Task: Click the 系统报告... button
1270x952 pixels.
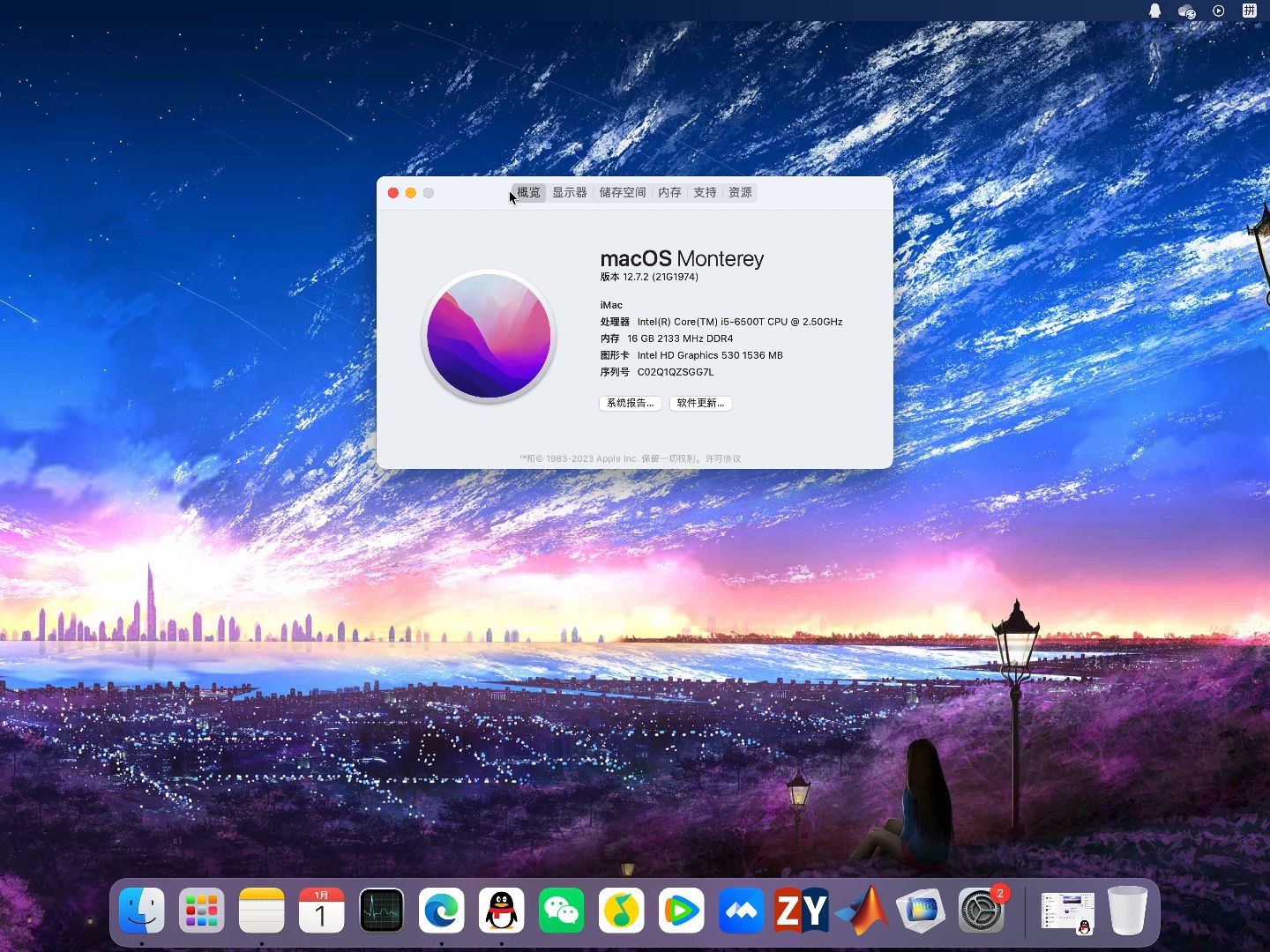Action: pos(631,403)
